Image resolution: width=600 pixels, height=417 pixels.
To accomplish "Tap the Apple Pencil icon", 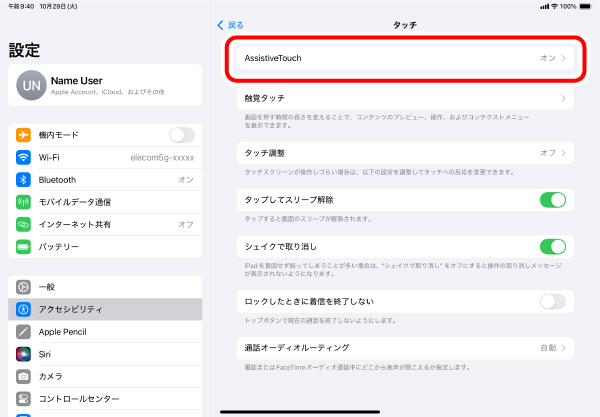I will coord(23,332).
